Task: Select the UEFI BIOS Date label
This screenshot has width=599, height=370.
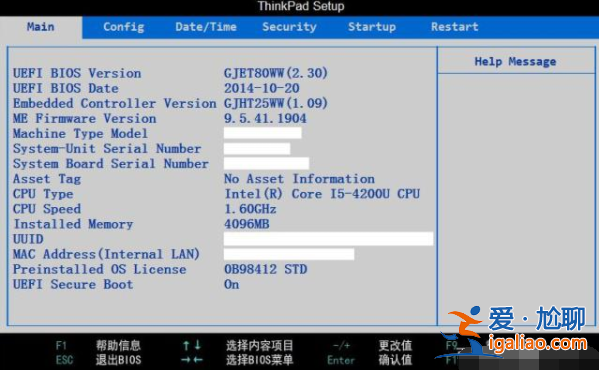Action: 66,88
